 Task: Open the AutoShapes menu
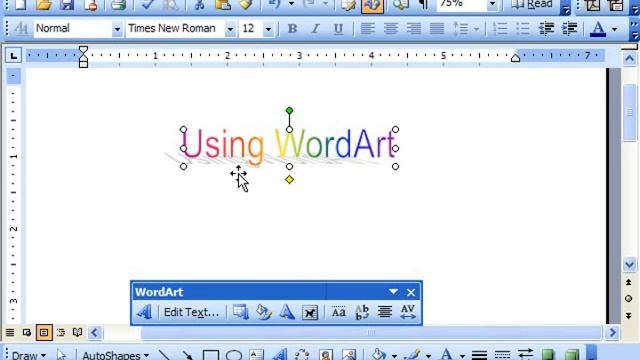(116, 355)
